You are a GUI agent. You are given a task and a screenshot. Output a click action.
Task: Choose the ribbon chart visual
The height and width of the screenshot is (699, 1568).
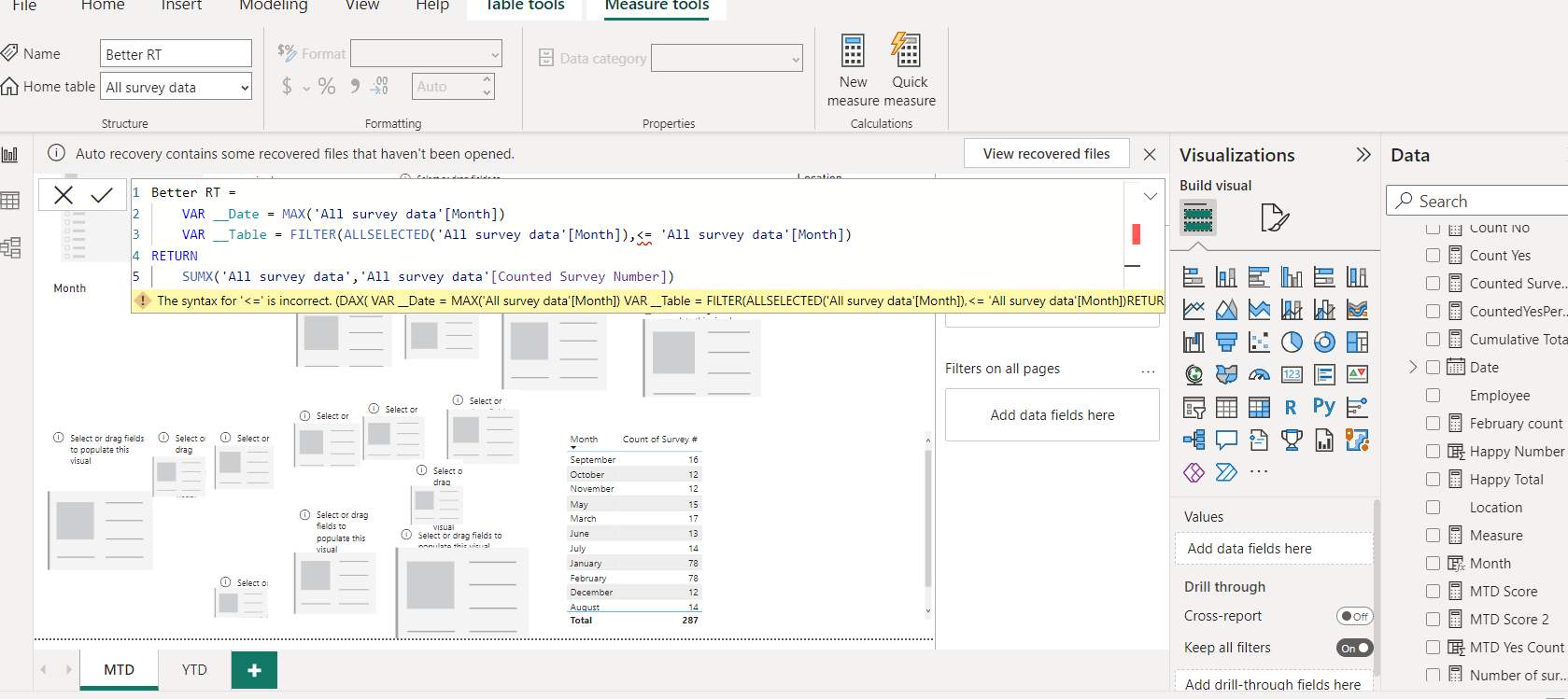(x=1357, y=309)
